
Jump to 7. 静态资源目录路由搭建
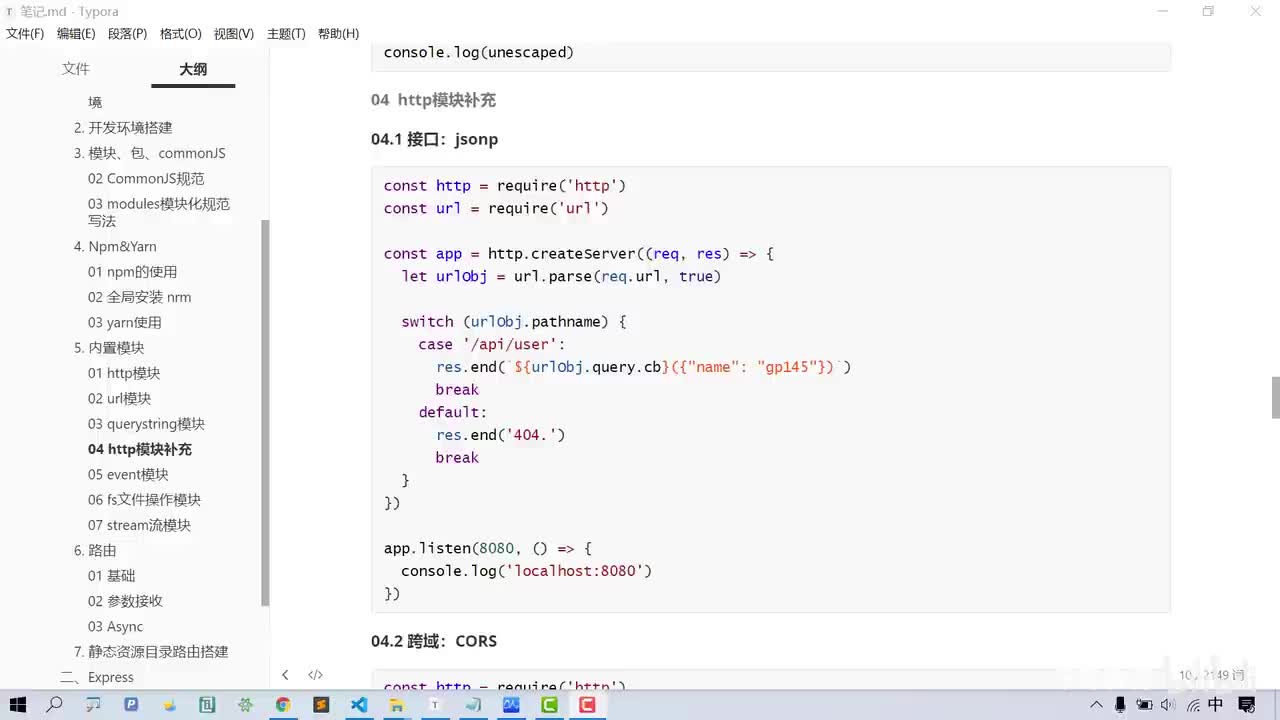tap(151, 652)
